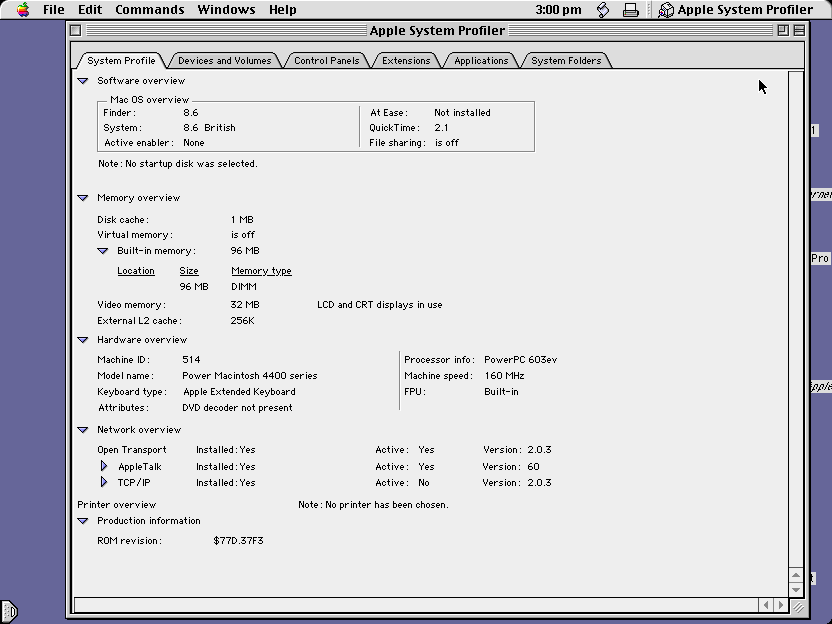Select the System Profile tab
This screenshot has height=624, width=832.
tap(121, 60)
